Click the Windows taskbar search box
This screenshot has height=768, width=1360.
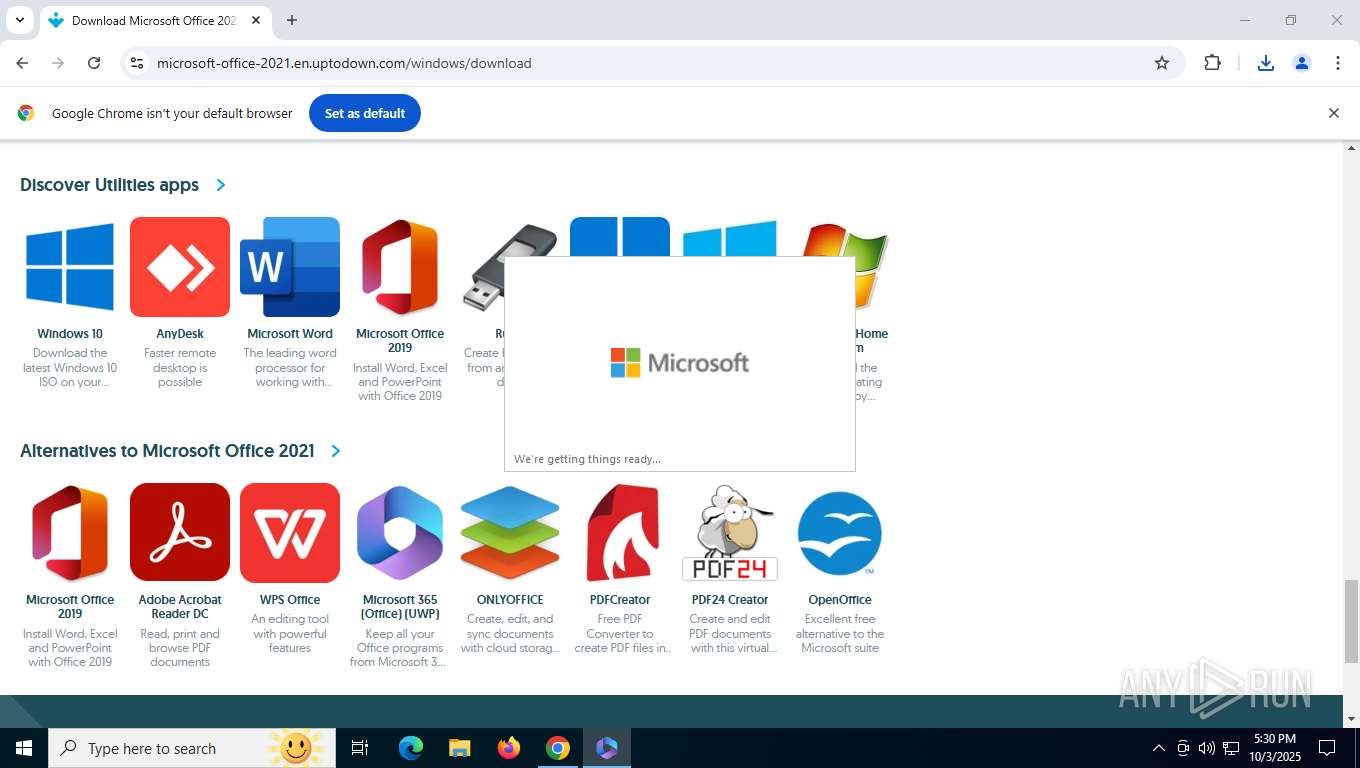[x=190, y=748]
